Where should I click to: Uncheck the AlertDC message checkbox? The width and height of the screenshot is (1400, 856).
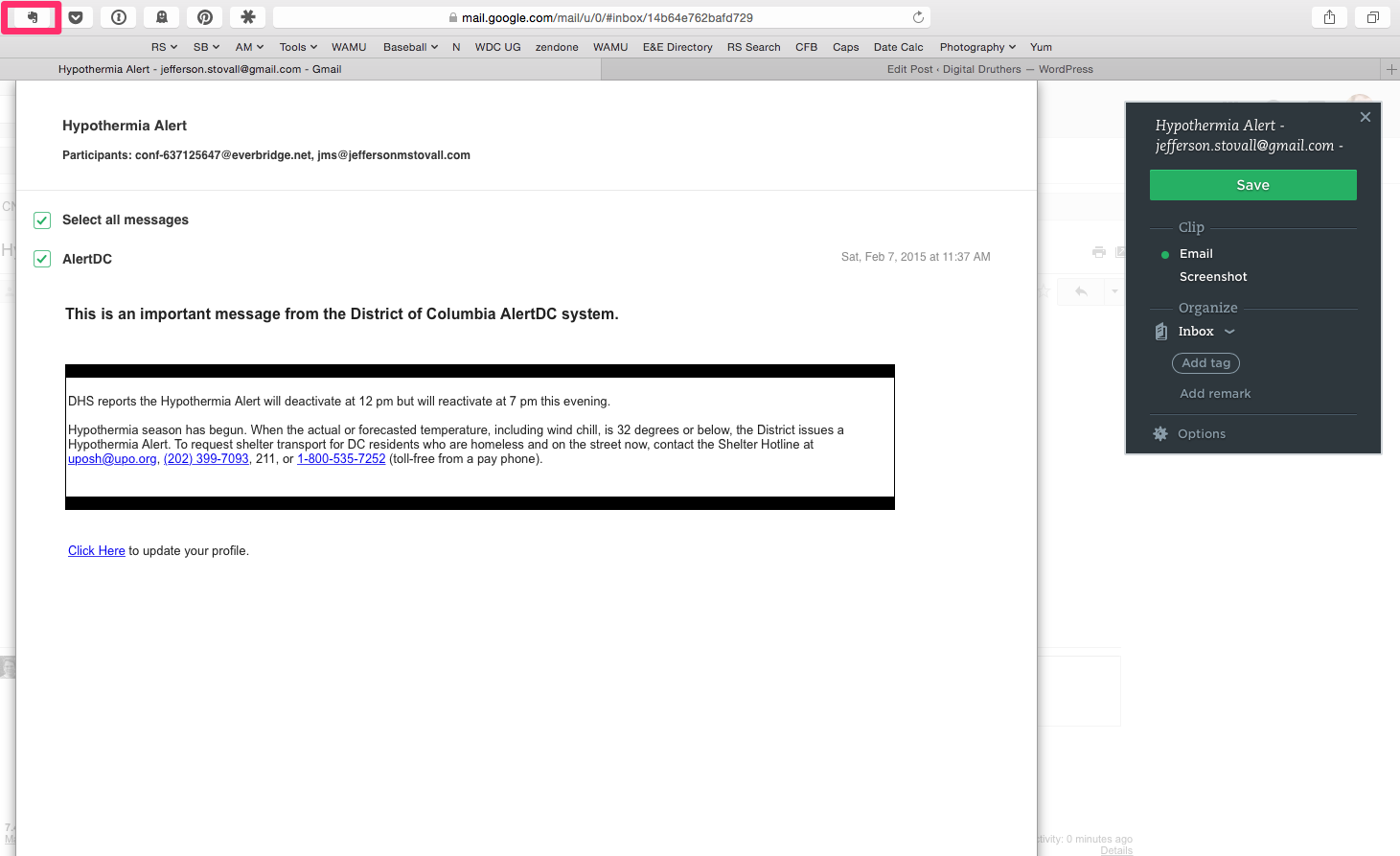coord(42,259)
